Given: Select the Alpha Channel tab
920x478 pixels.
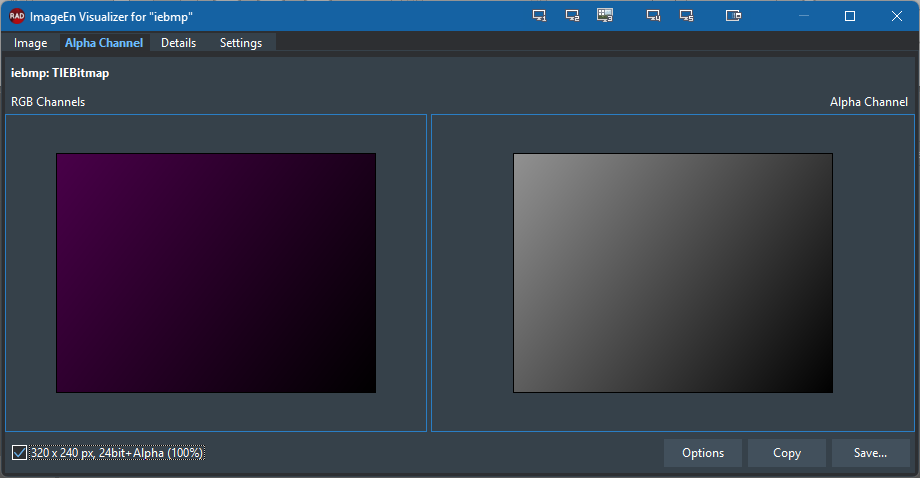Looking at the screenshot, I should pyautogui.click(x=104, y=43).
